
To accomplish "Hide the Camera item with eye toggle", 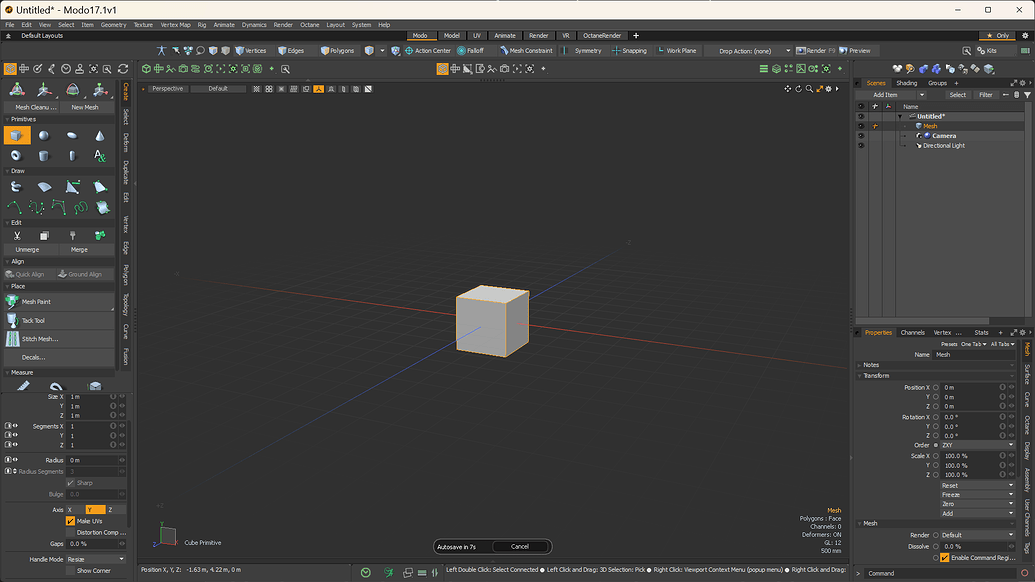I will click(x=861, y=135).
